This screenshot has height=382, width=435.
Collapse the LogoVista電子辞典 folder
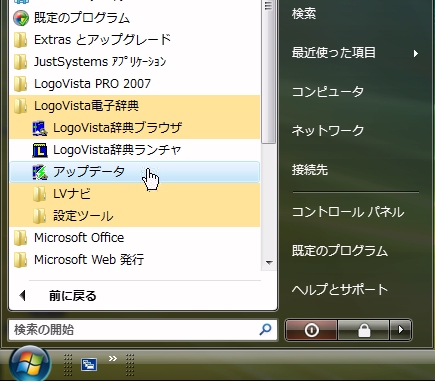tap(135, 106)
